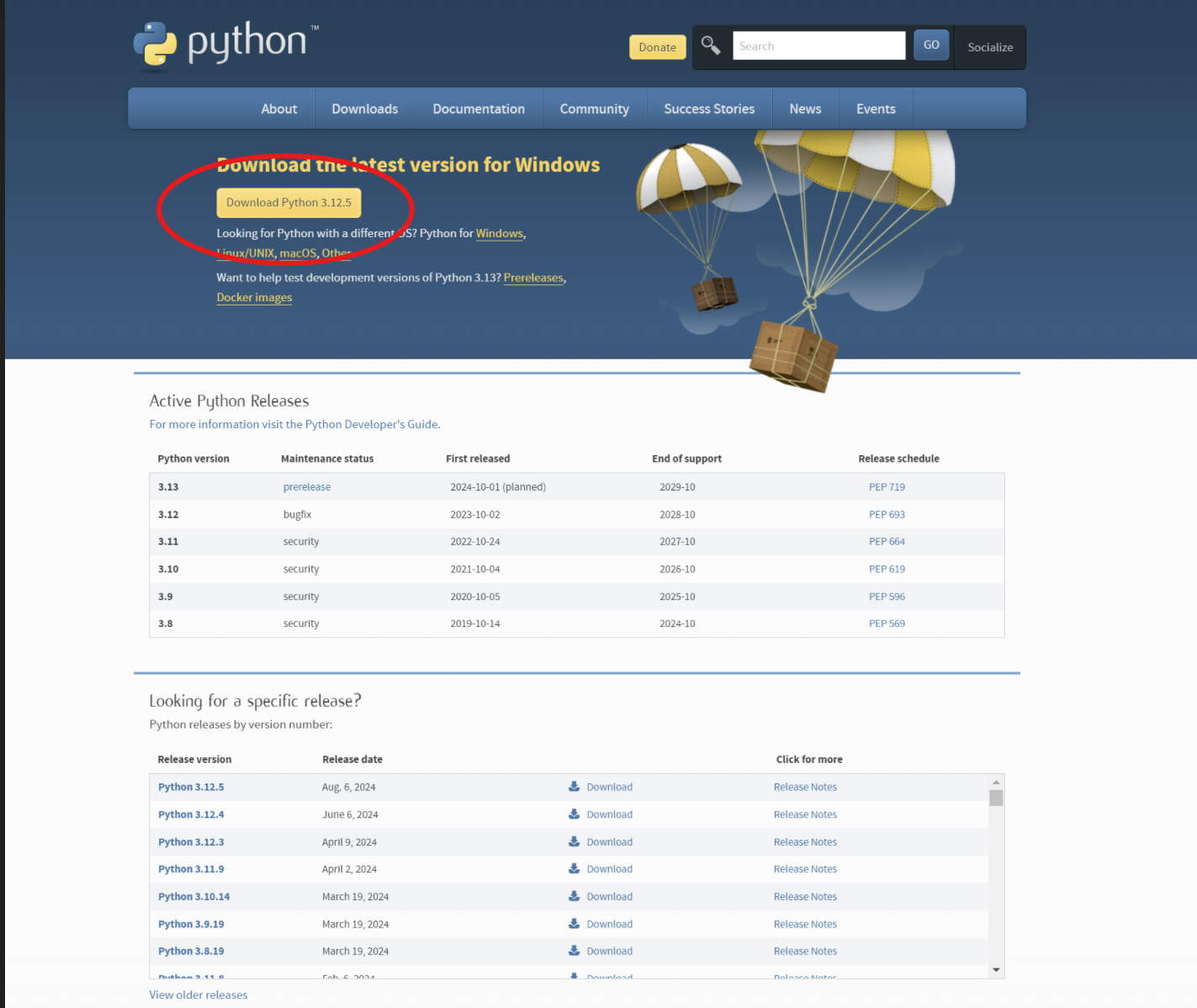Open PEP 719 release schedule

pyautogui.click(x=887, y=487)
